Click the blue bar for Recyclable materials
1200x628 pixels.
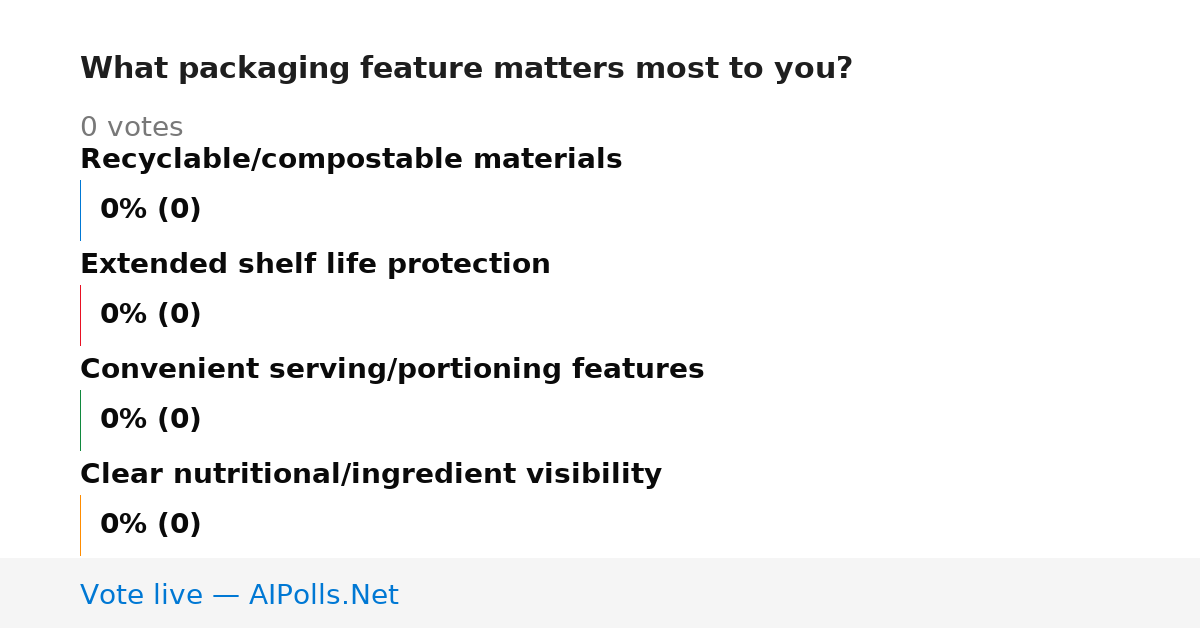pyautogui.click(x=80, y=210)
